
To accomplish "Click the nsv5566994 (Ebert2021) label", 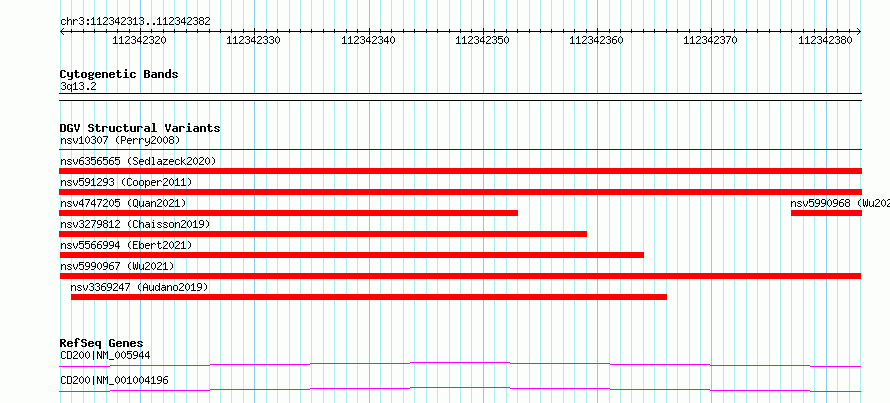I will pyautogui.click(x=126, y=245).
